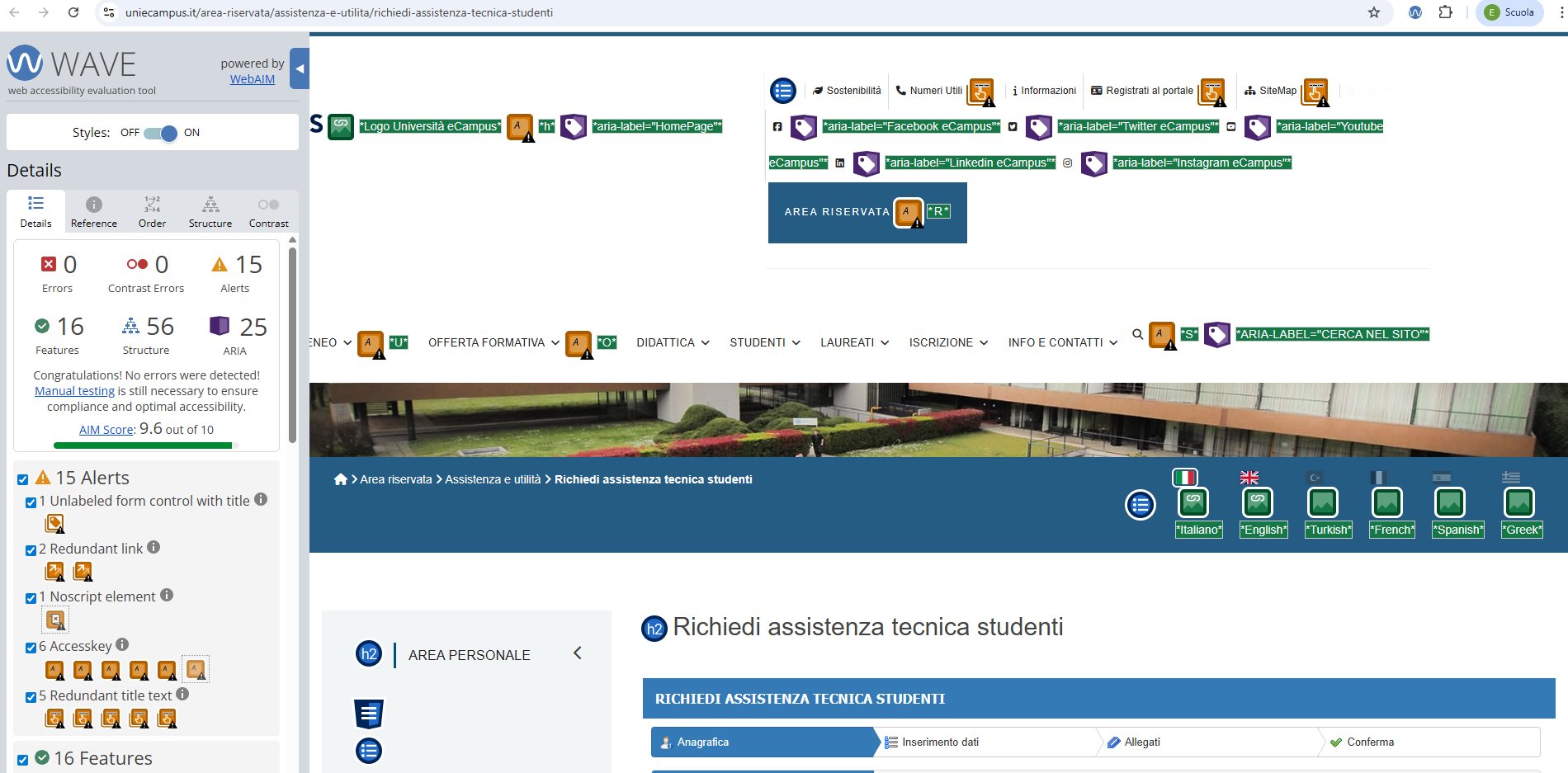Click the AIM score progress bar
This screenshot has width=1568, height=773.
pyautogui.click(x=145, y=445)
